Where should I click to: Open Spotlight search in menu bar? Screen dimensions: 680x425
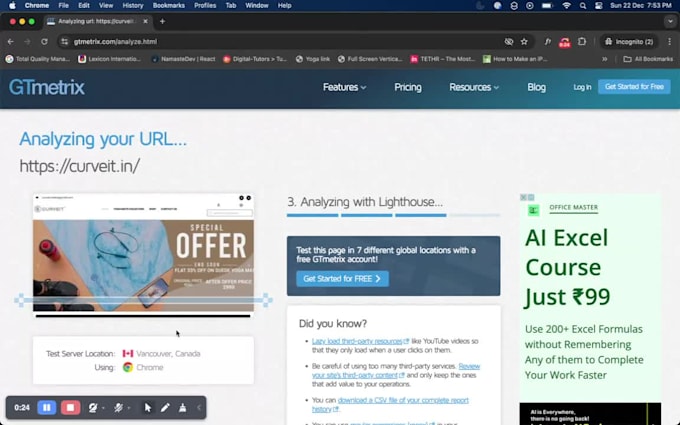pyautogui.click(x=583, y=6)
